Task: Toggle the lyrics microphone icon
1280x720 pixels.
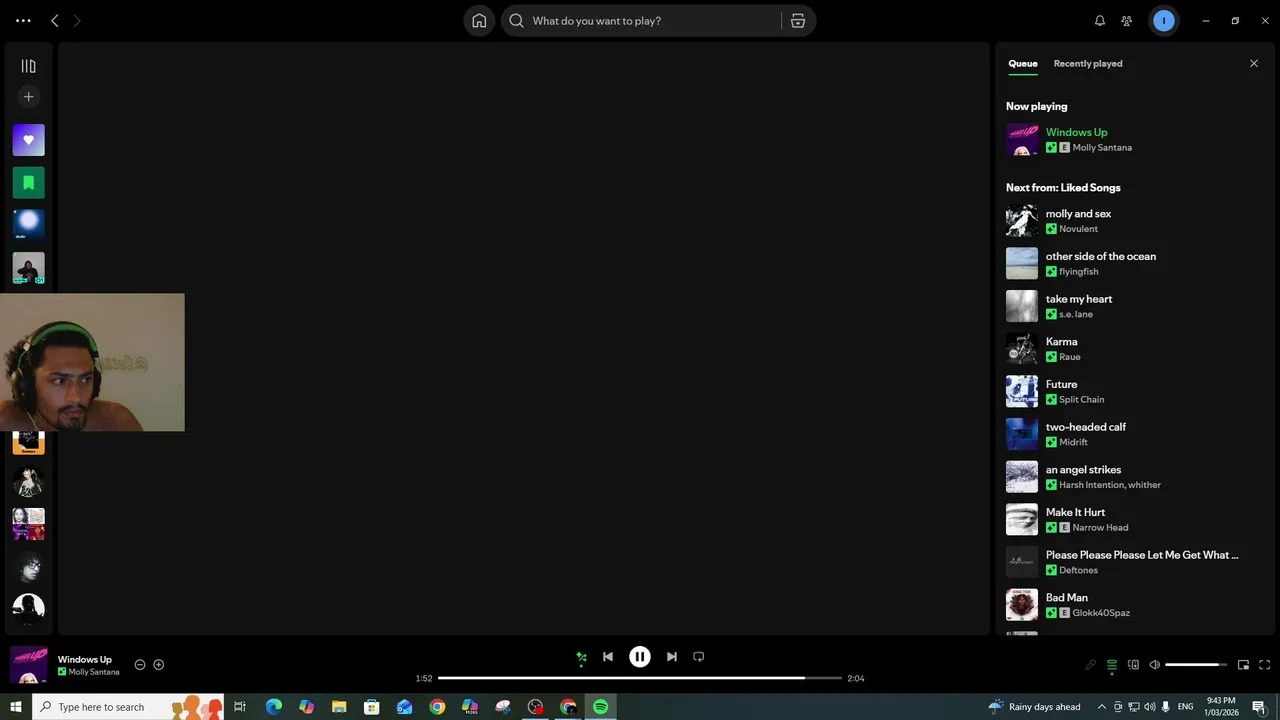Action: pos(1090,665)
